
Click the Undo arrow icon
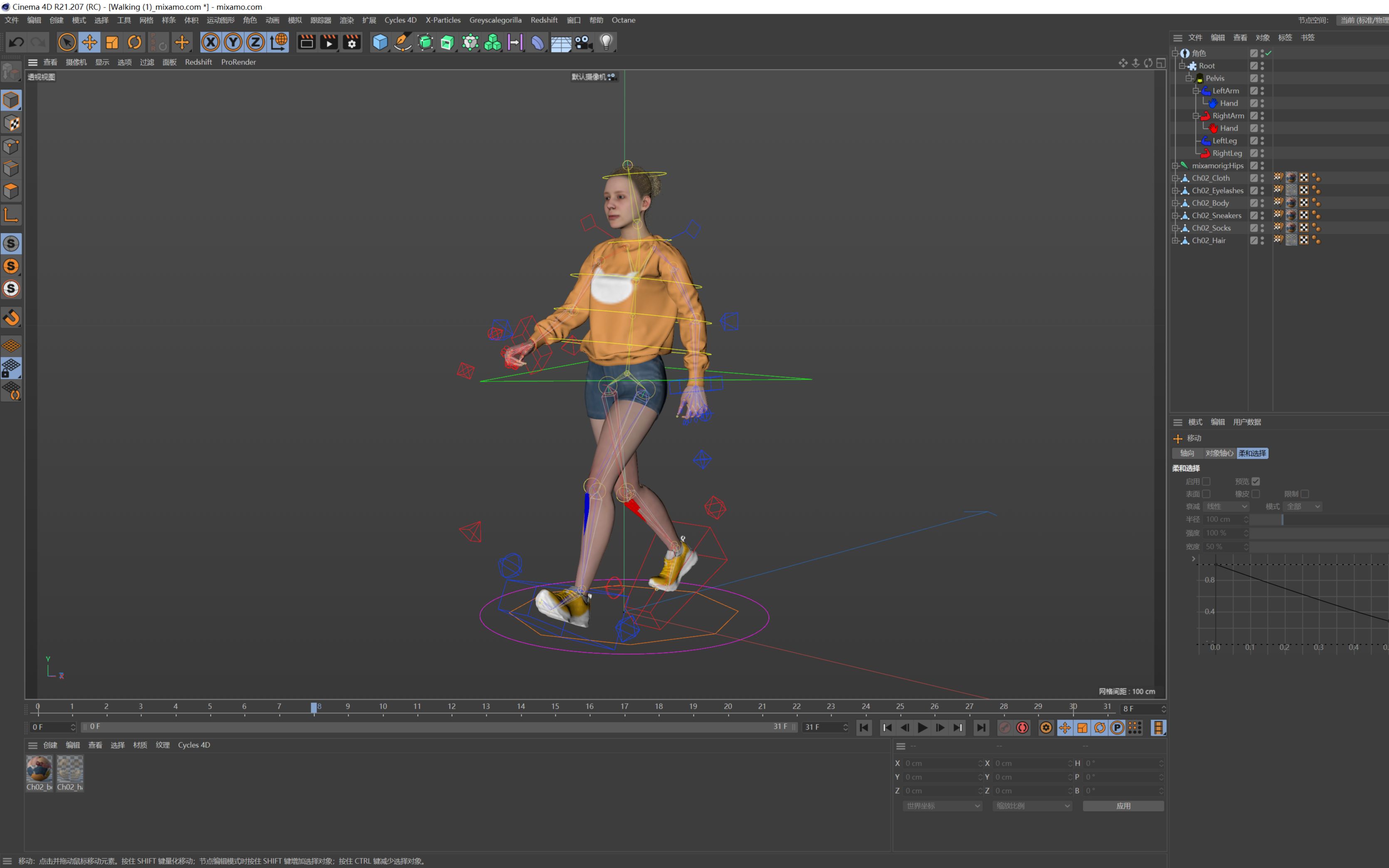16,42
